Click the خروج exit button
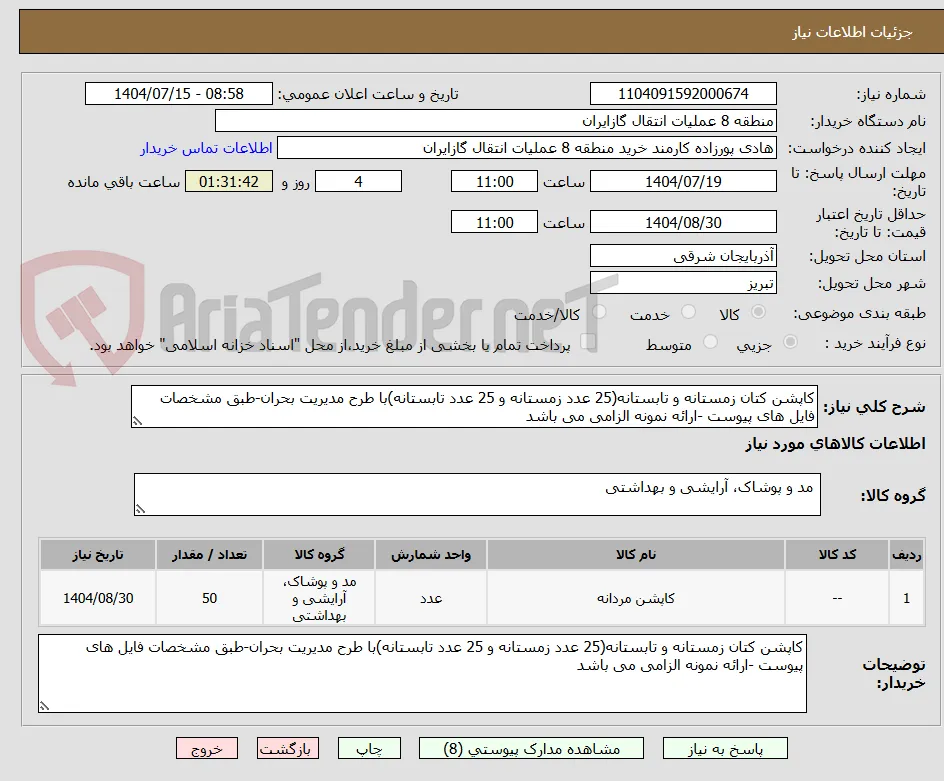The width and height of the screenshot is (944, 781). (206, 748)
